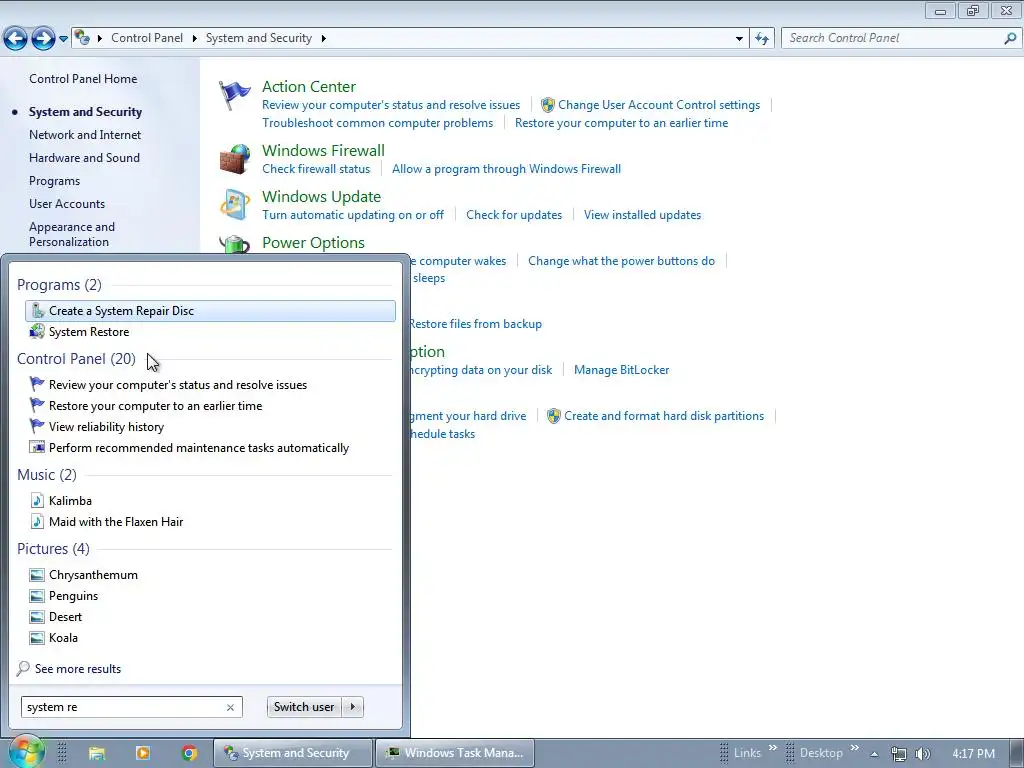Open the Switch user options arrow

coord(353,707)
